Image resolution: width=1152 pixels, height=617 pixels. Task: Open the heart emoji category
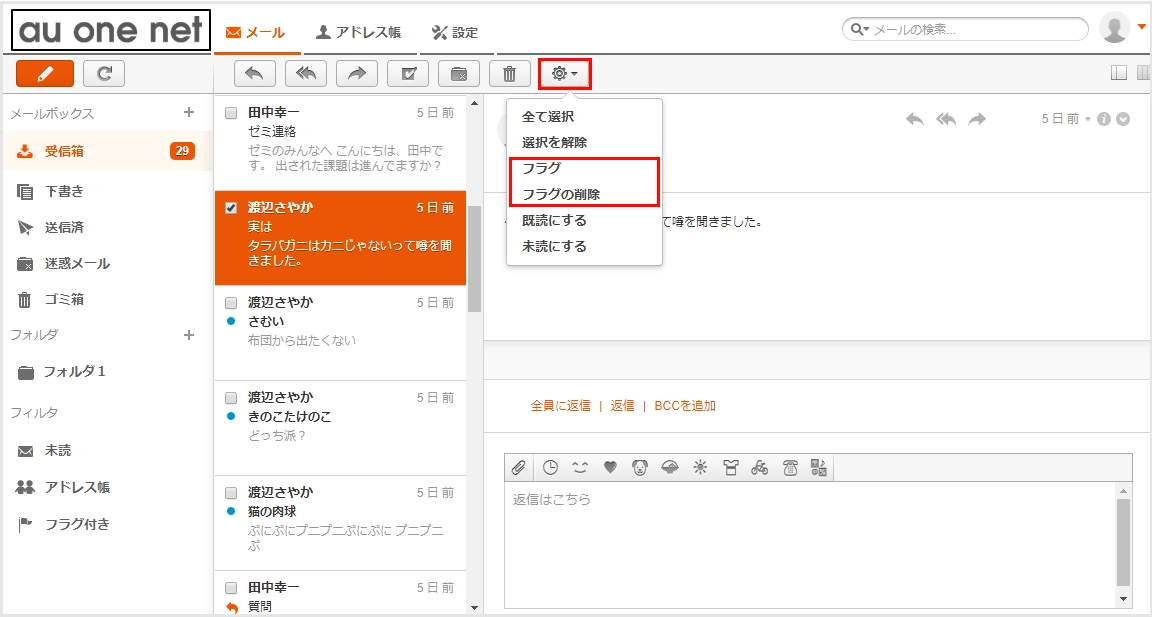pos(610,467)
